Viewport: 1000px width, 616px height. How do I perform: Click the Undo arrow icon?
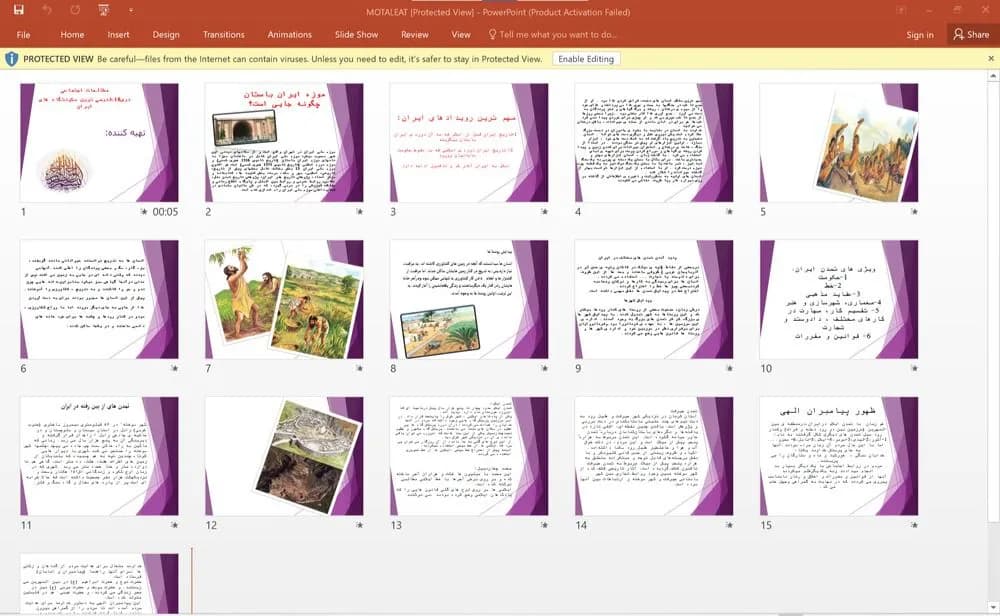[47, 10]
